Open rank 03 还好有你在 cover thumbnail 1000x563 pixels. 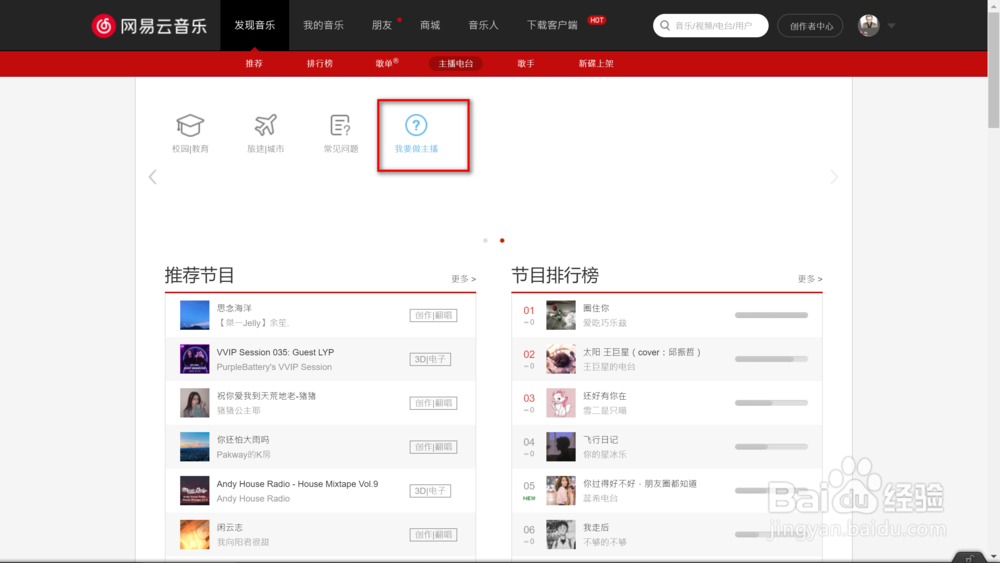click(x=561, y=403)
